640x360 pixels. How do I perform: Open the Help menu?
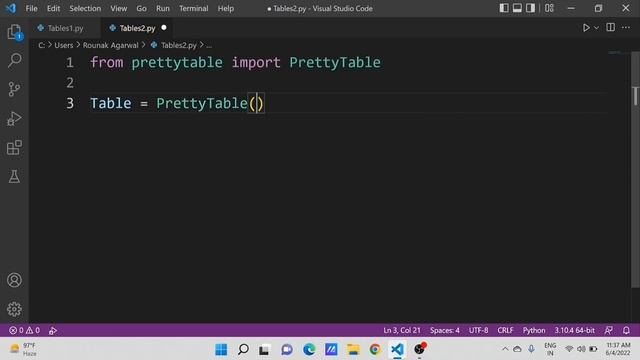(x=225, y=9)
